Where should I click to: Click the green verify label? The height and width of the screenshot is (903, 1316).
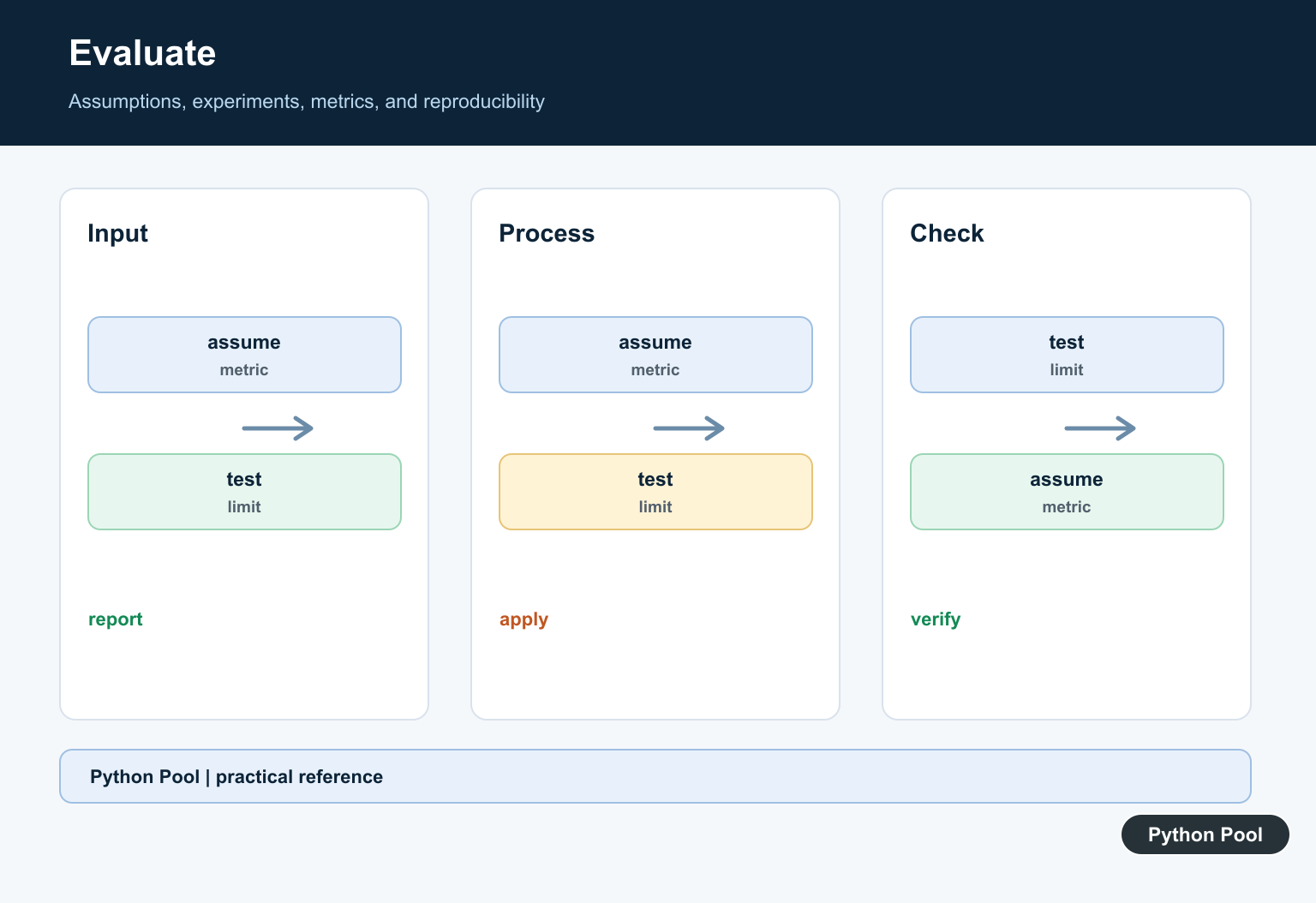pyautogui.click(x=936, y=619)
